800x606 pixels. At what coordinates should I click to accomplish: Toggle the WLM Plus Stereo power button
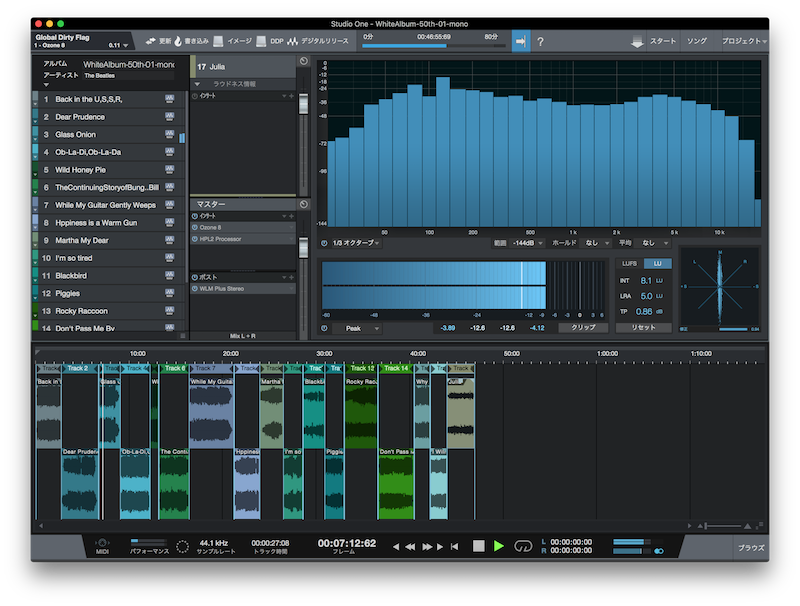point(195,289)
